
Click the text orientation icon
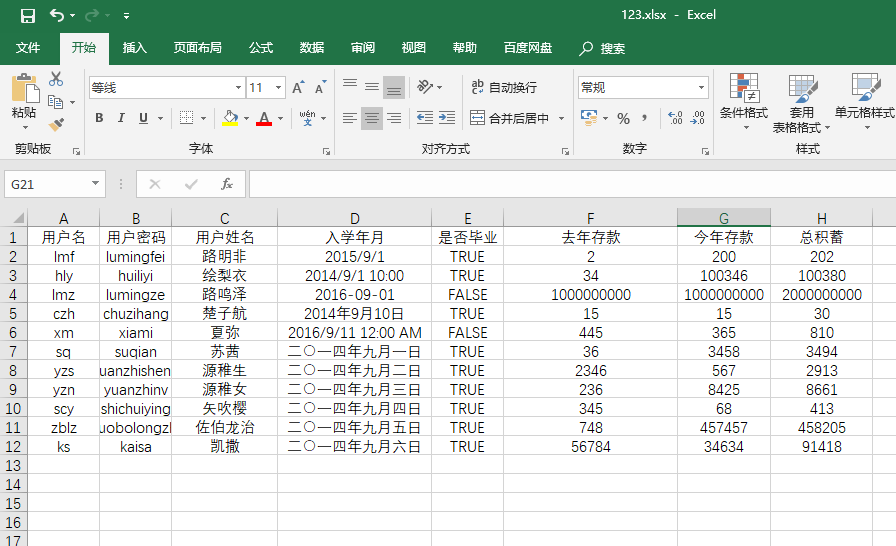(425, 87)
